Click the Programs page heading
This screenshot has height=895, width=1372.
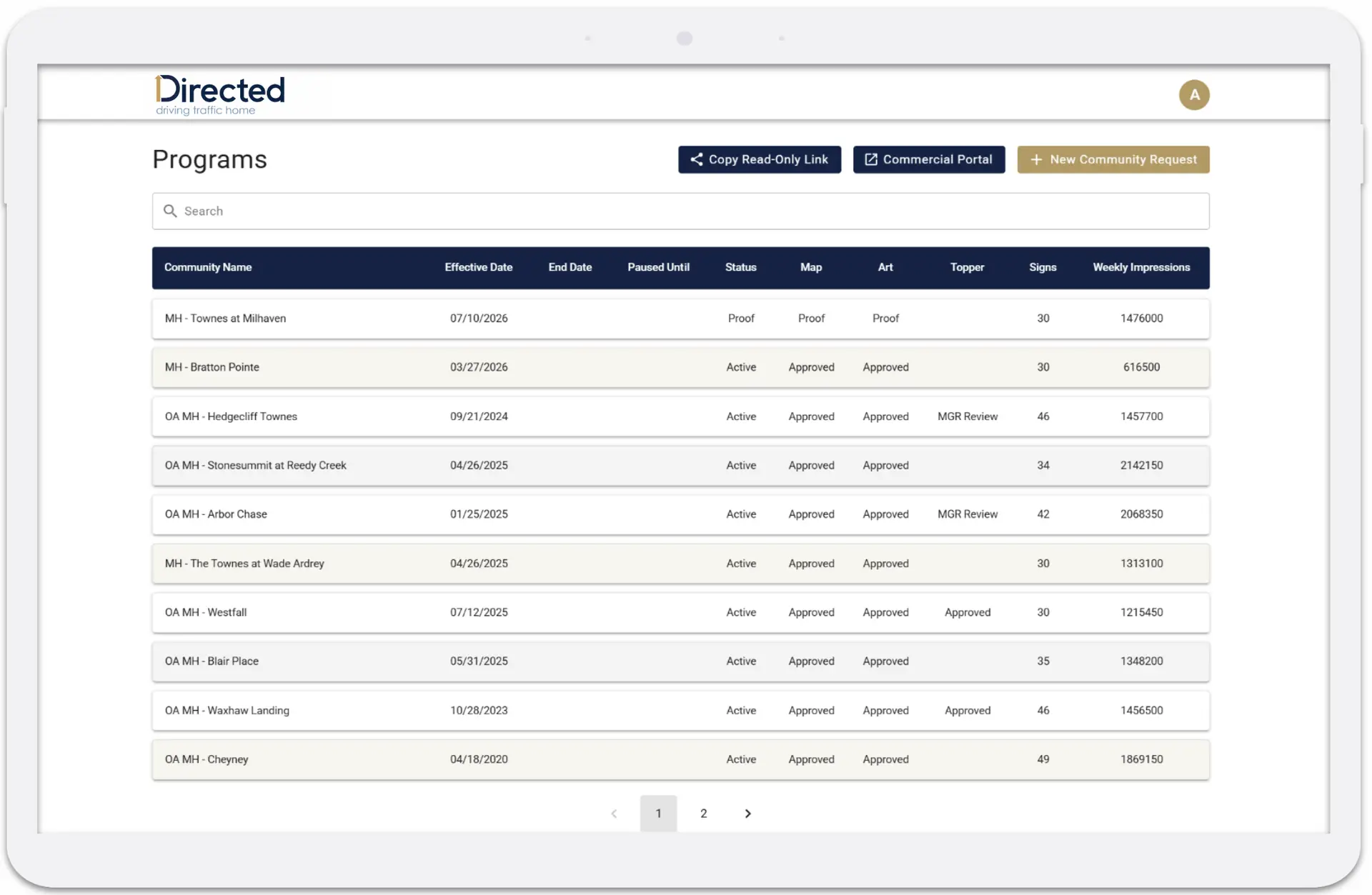click(209, 159)
